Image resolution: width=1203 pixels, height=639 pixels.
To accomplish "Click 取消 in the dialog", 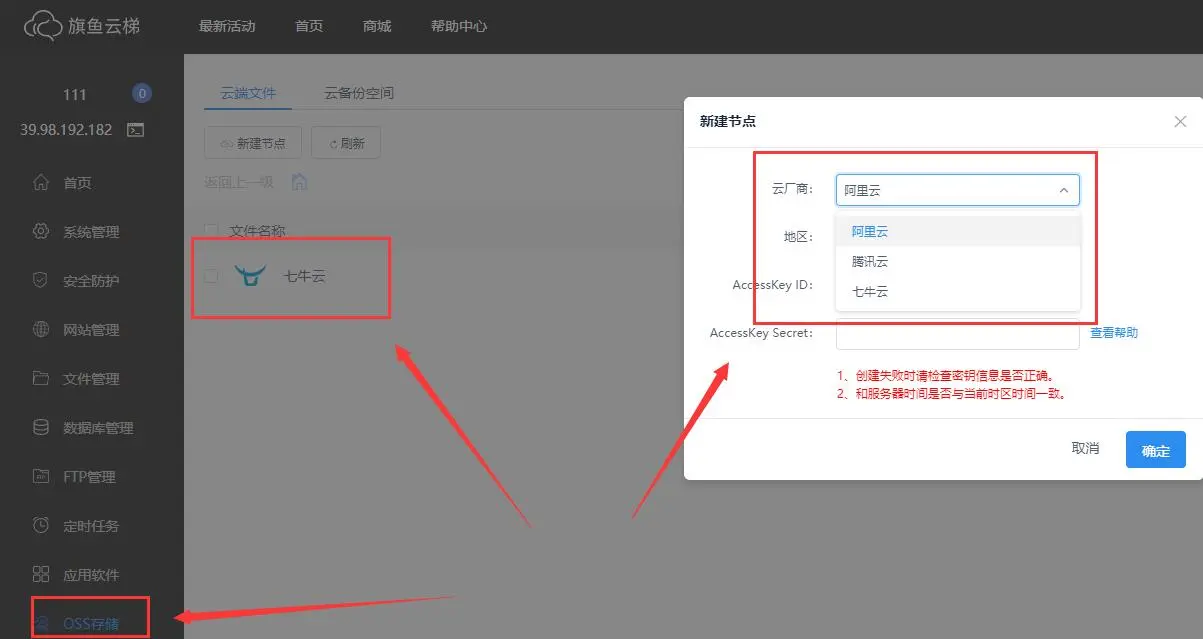I will (1085, 449).
